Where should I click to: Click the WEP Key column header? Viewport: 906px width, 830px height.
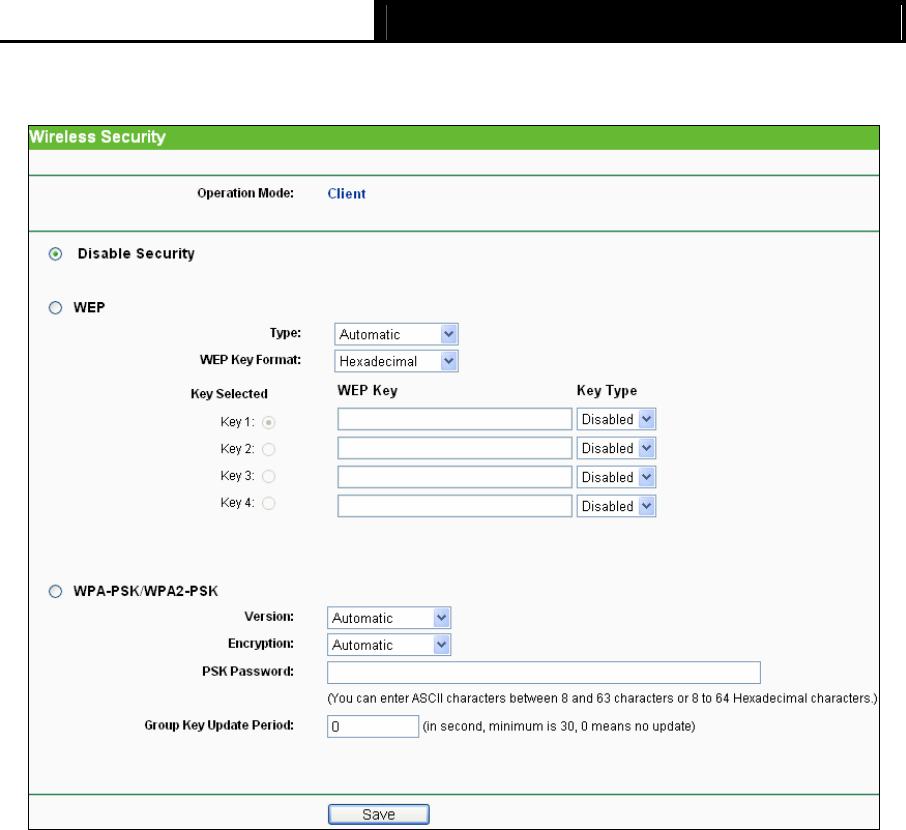pyautogui.click(x=367, y=391)
